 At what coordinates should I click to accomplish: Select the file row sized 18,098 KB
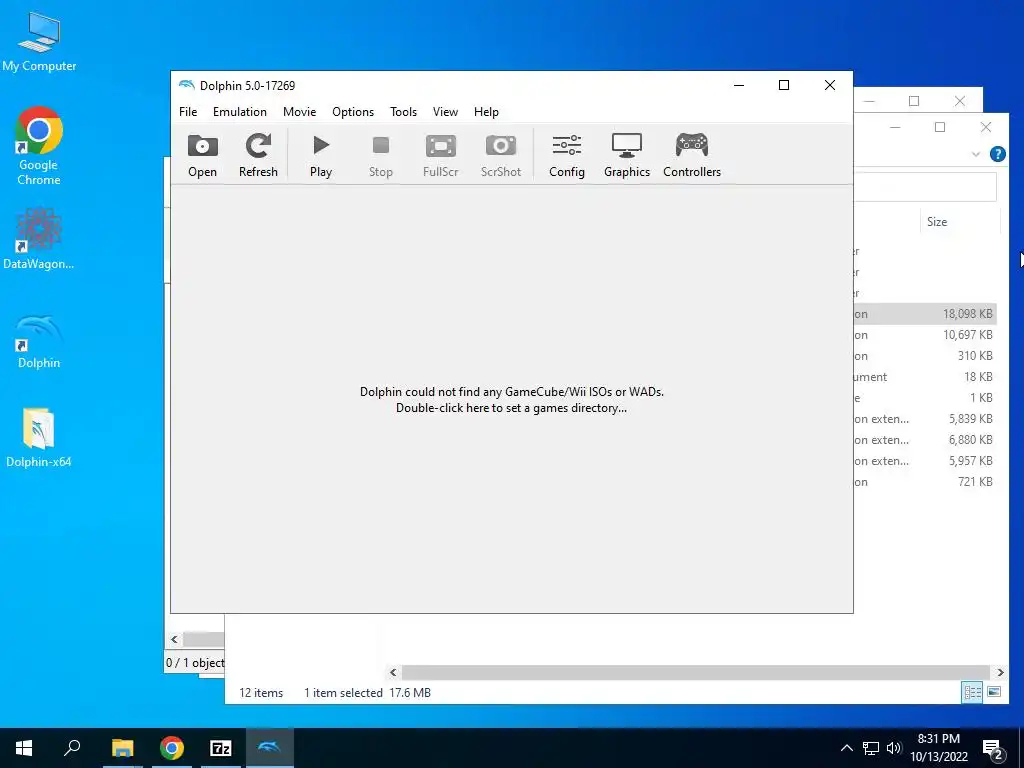click(926, 314)
